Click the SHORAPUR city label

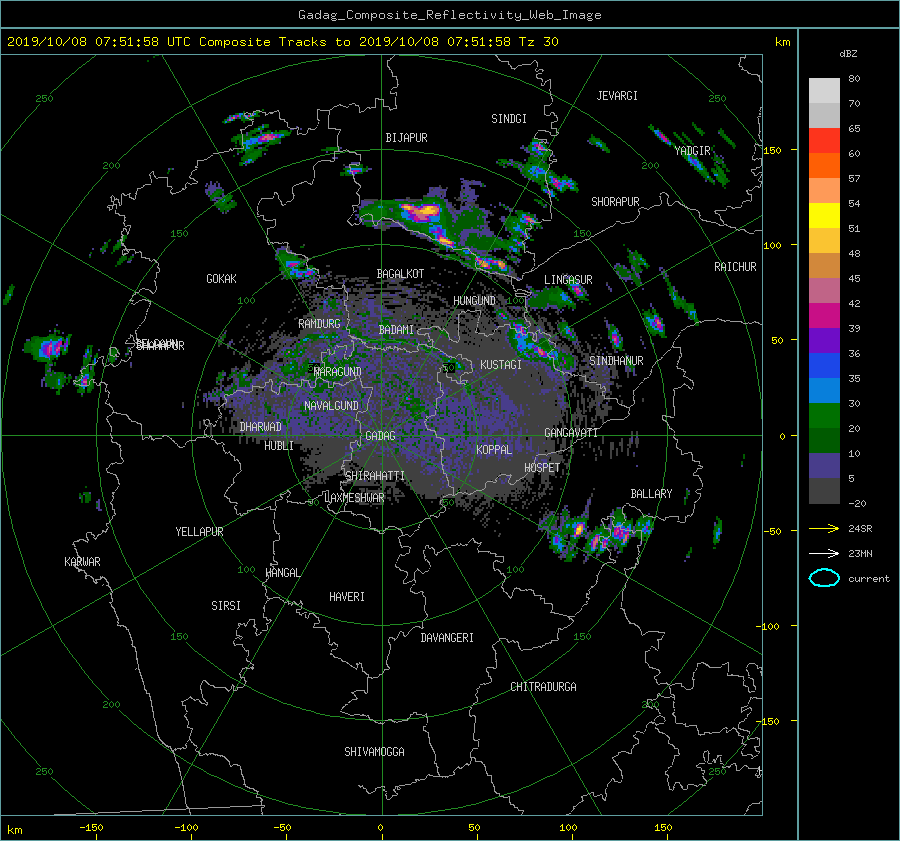[x=615, y=202]
